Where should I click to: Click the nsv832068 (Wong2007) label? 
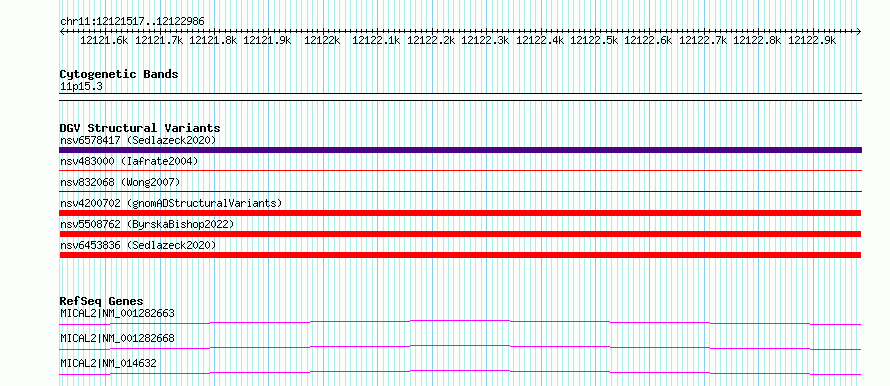(x=120, y=182)
